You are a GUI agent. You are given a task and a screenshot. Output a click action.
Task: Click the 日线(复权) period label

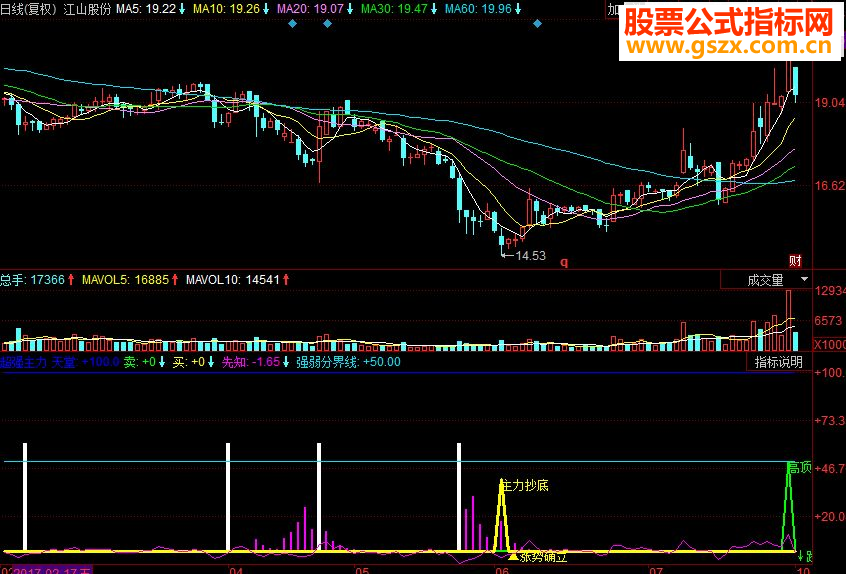pyautogui.click(x=30, y=9)
